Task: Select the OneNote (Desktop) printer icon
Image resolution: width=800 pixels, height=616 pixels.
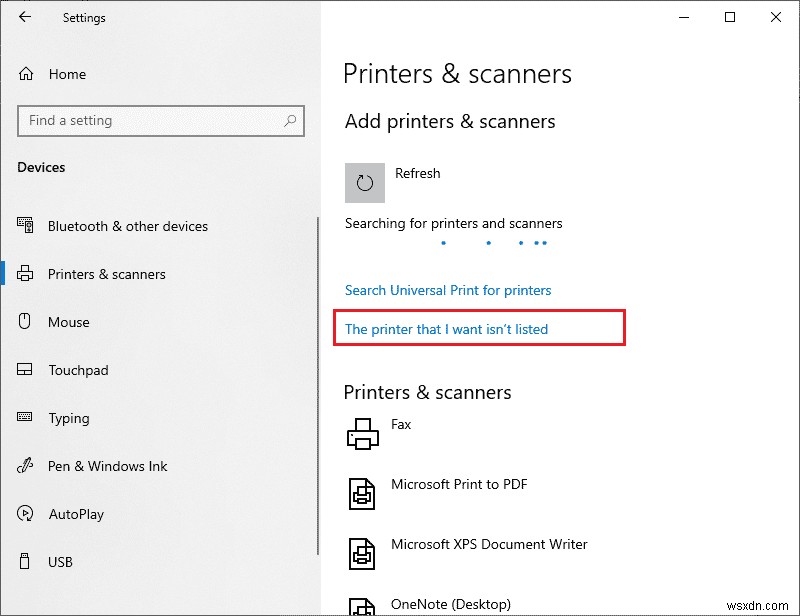Action: point(361,605)
